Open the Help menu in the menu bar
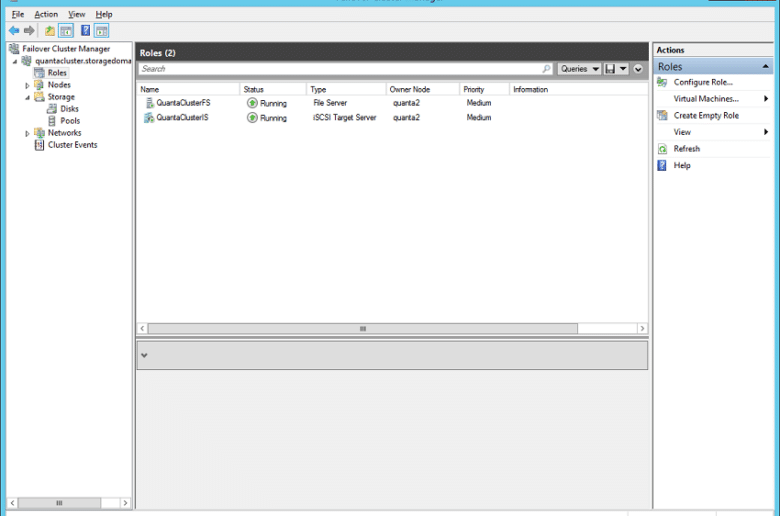Screen dimensions: 780x516 104,14
